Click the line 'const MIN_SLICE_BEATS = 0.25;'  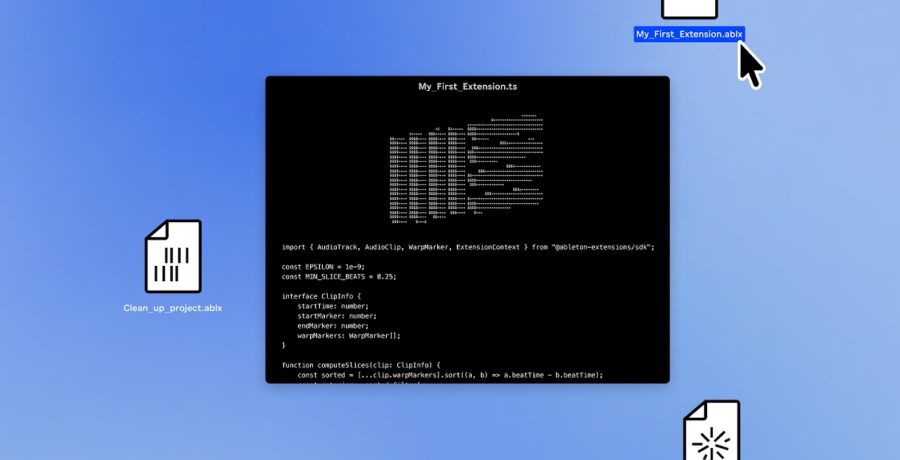339,277
